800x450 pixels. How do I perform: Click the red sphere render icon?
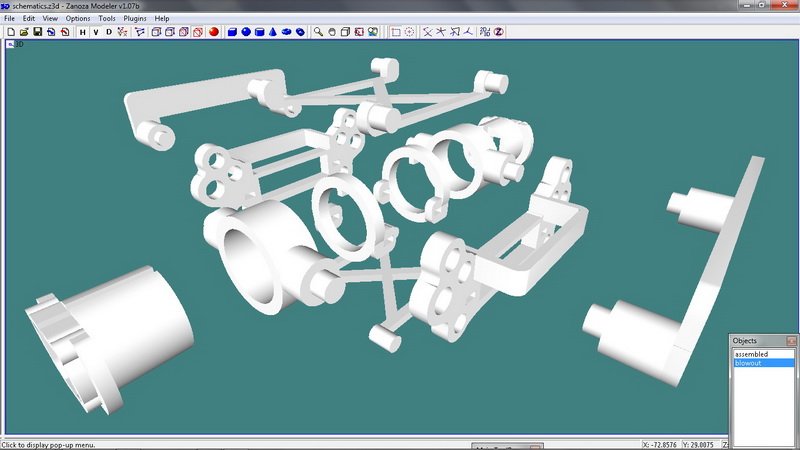(x=214, y=32)
